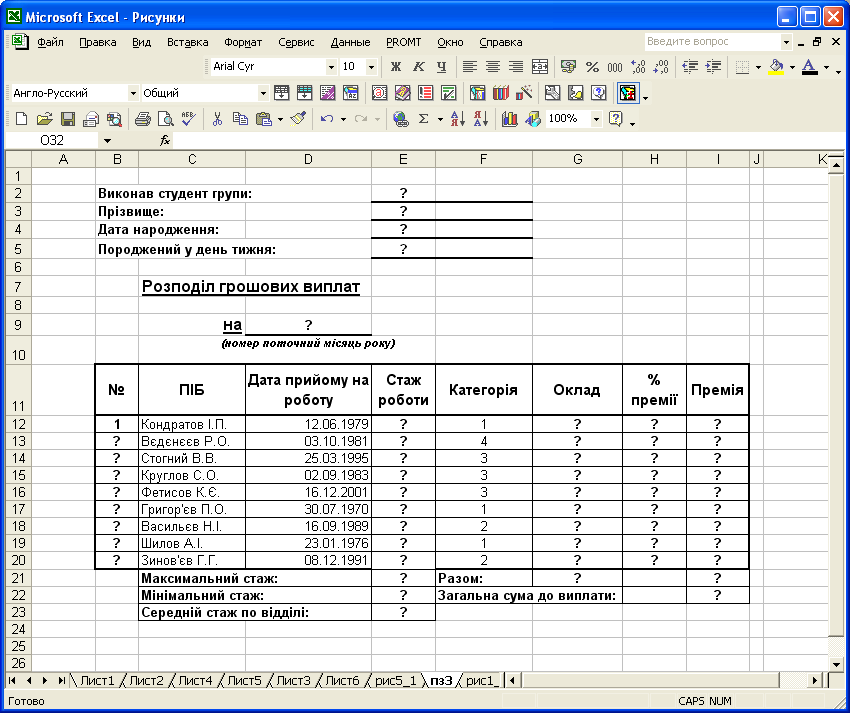This screenshot has width=850, height=713.
Task: Decrease cell indent
Action: (x=690, y=67)
